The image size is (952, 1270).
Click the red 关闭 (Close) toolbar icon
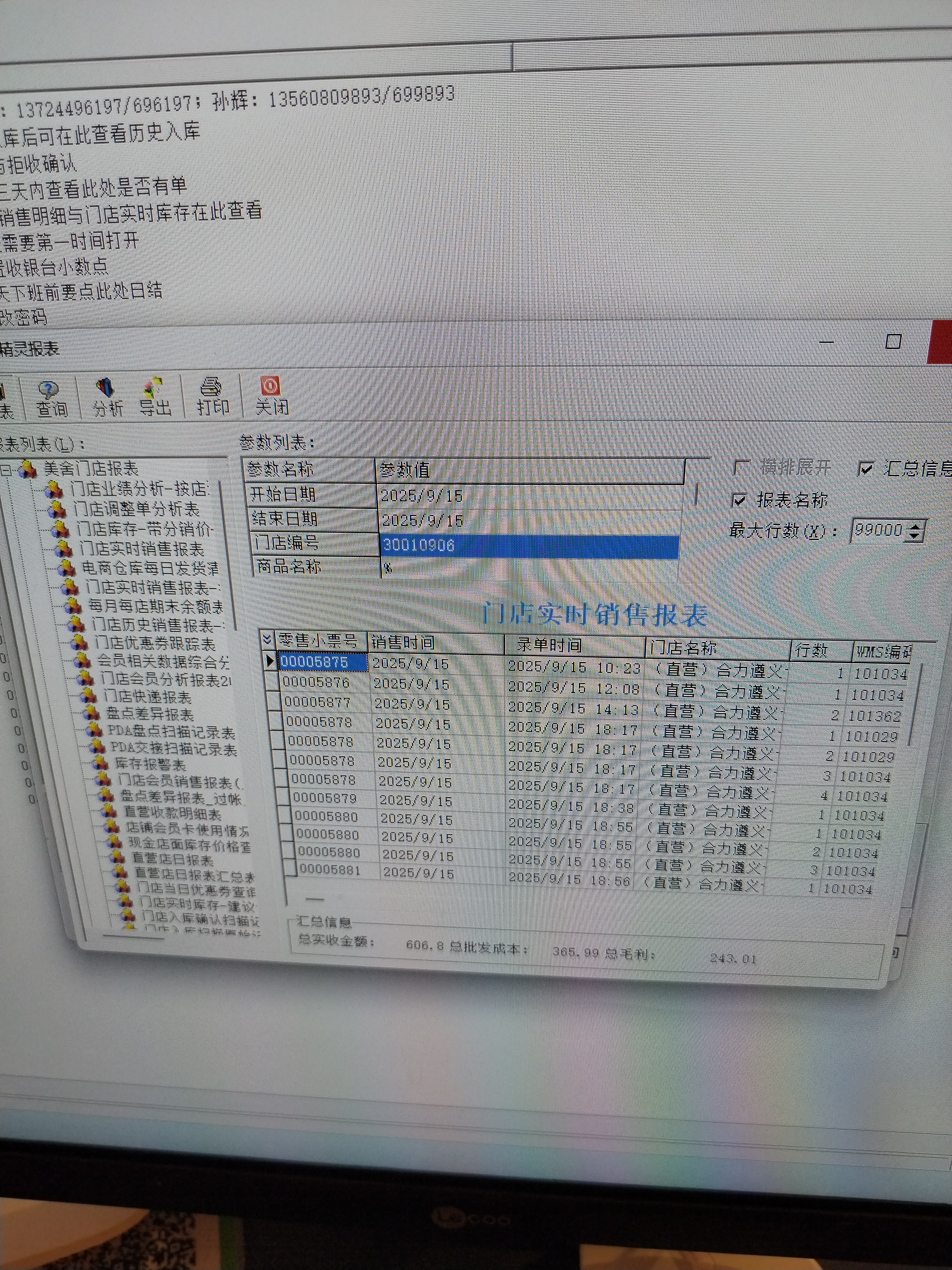pos(270,386)
